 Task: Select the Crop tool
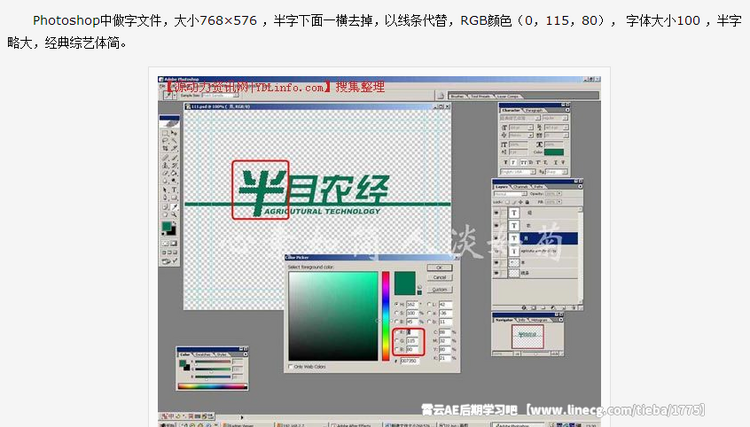(x=165, y=148)
